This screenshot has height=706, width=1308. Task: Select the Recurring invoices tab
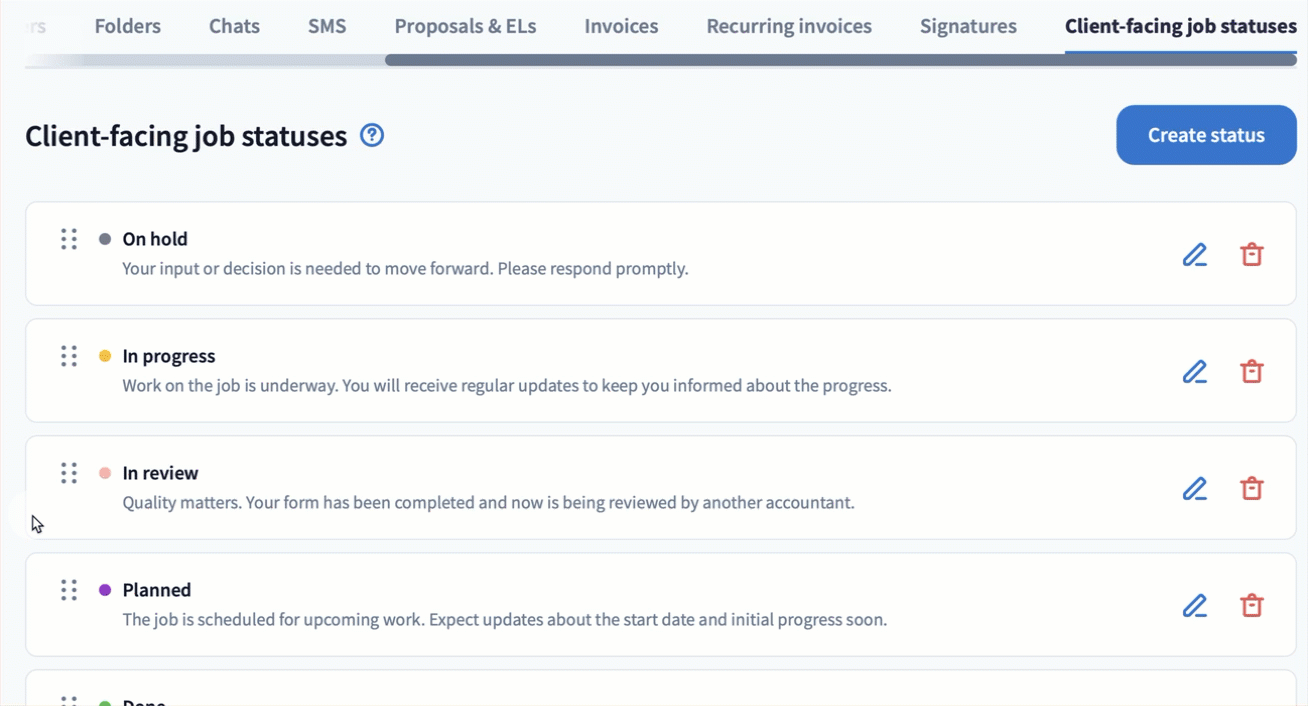pos(789,27)
